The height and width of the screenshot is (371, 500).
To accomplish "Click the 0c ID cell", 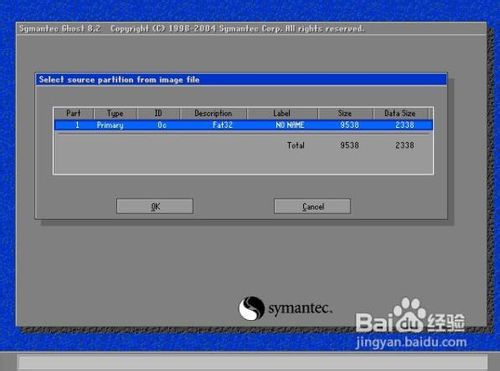I will [162, 125].
